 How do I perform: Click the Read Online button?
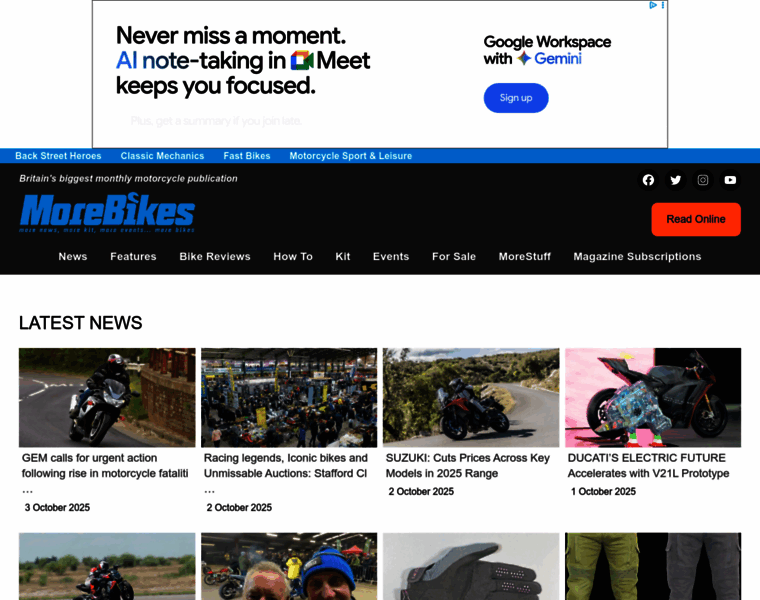pyautogui.click(x=696, y=219)
